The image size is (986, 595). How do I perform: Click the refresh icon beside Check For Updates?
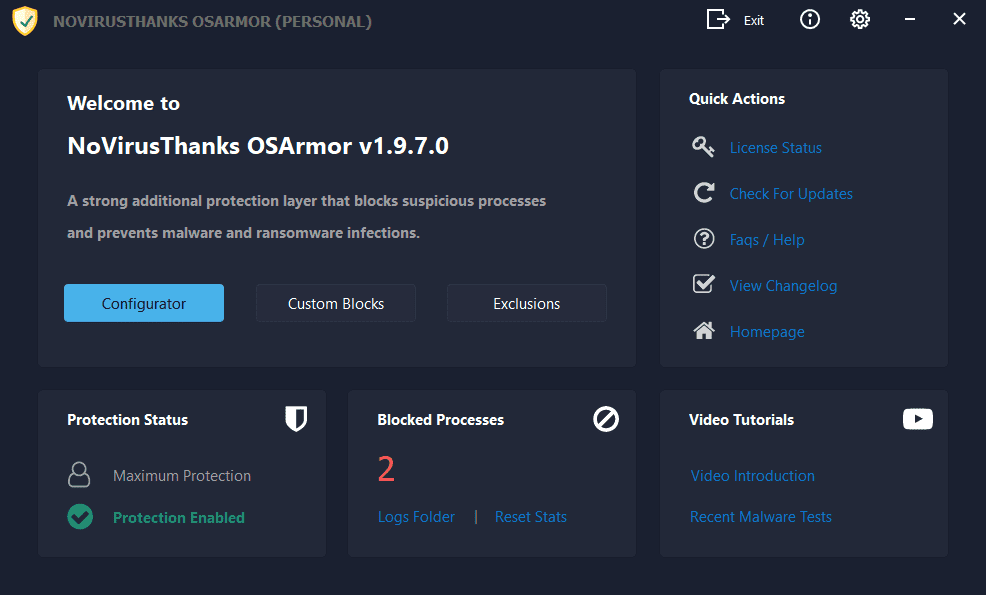click(704, 192)
